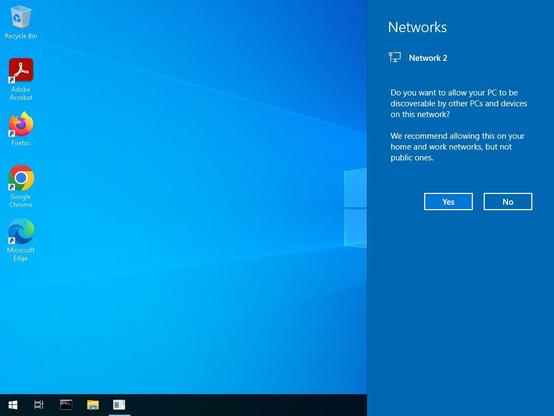Click the Microsoft Edge label text
Image resolution: width=554 pixels, height=416 pixels.
(x=21, y=254)
